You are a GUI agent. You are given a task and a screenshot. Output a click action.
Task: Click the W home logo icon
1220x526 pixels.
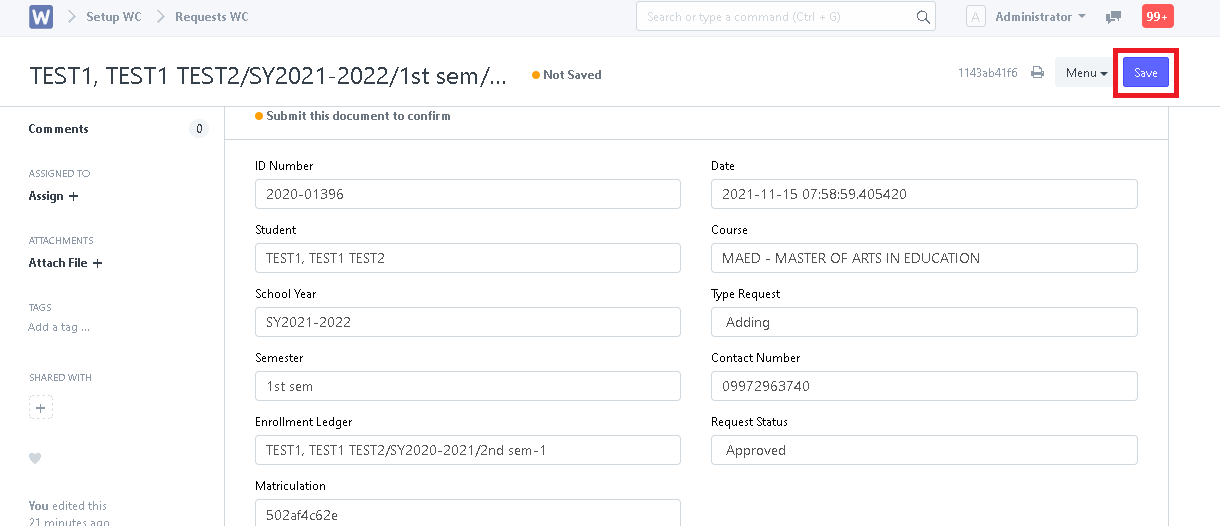(41, 17)
